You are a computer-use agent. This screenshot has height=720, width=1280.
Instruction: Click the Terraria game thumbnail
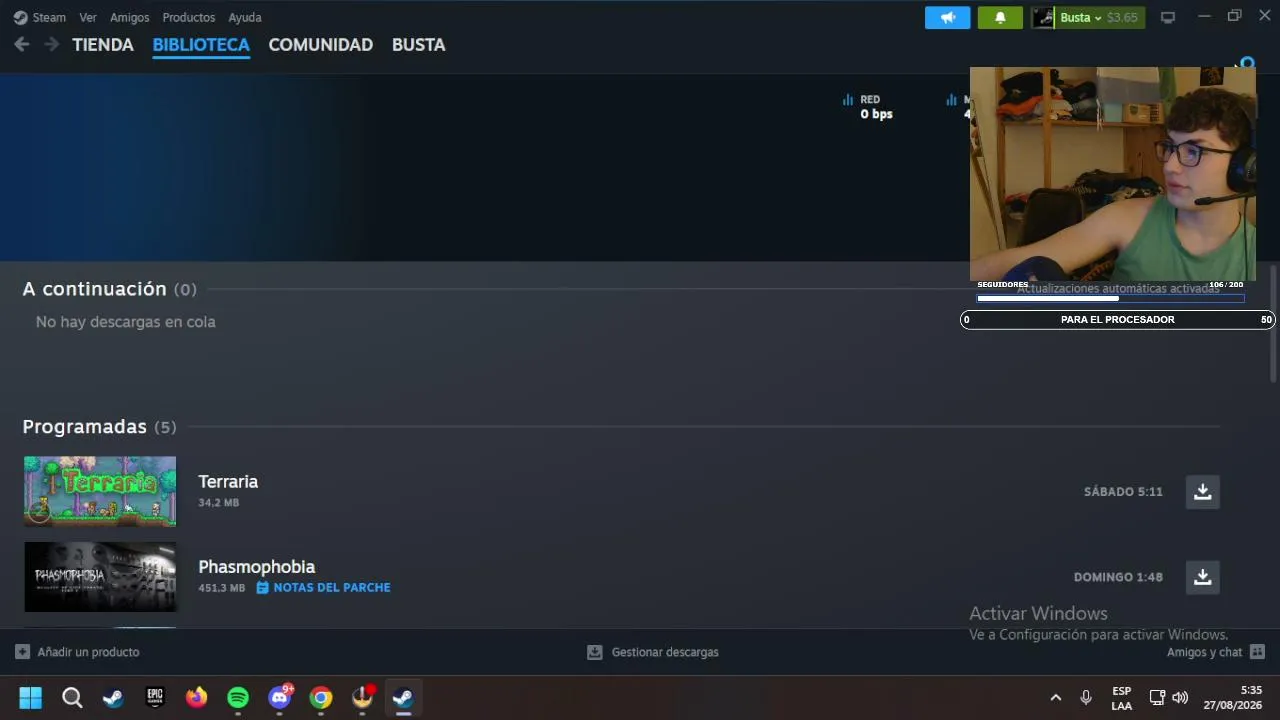100,491
